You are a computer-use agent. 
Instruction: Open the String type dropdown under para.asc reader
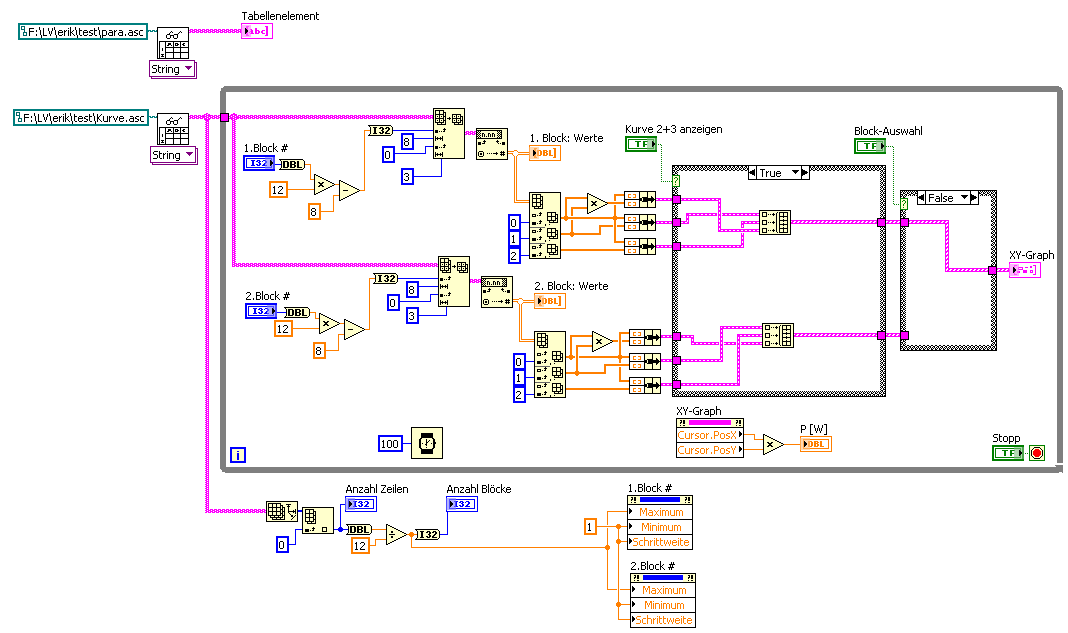click(x=173, y=69)
